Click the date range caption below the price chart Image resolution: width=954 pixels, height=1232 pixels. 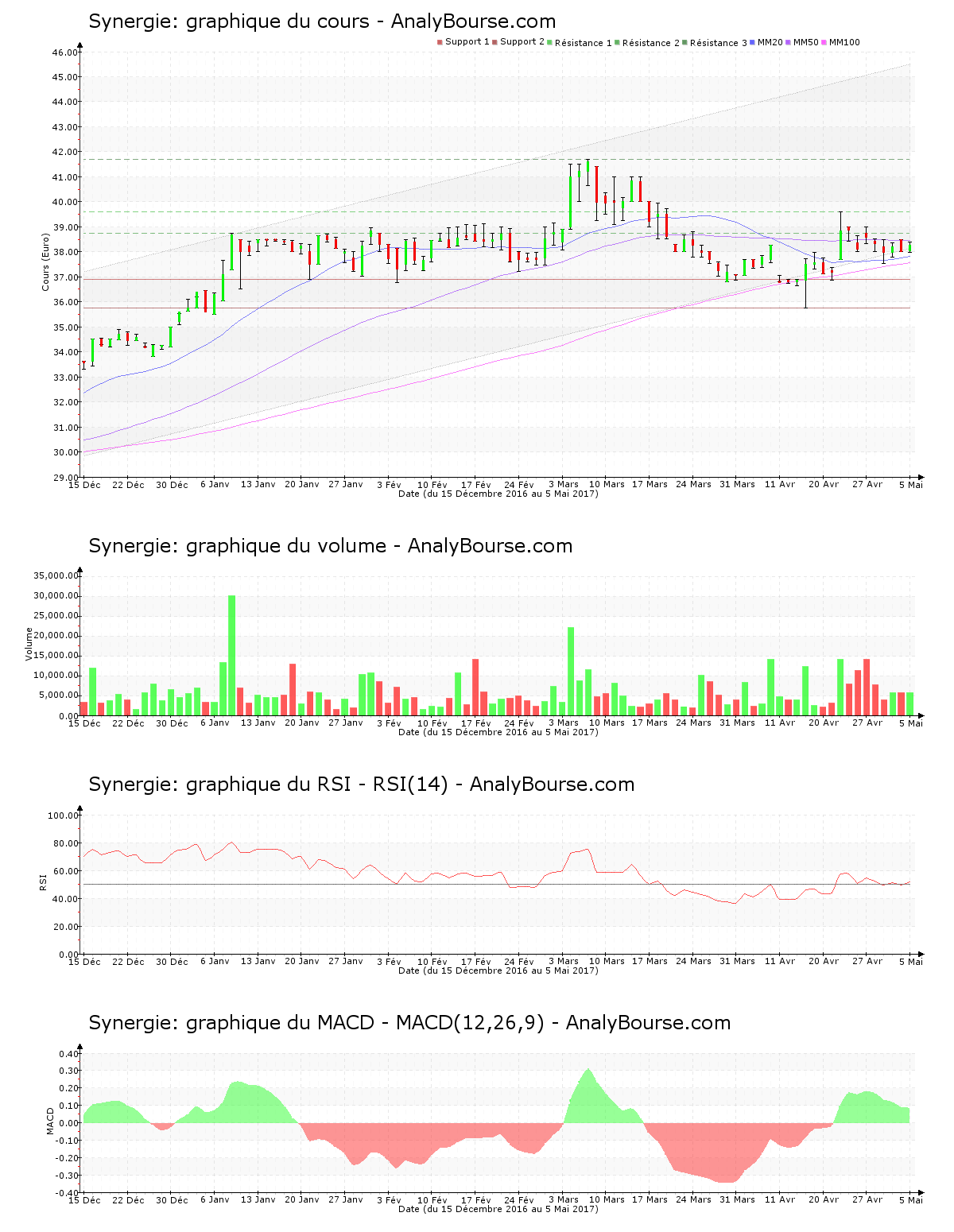pos(498,494)
